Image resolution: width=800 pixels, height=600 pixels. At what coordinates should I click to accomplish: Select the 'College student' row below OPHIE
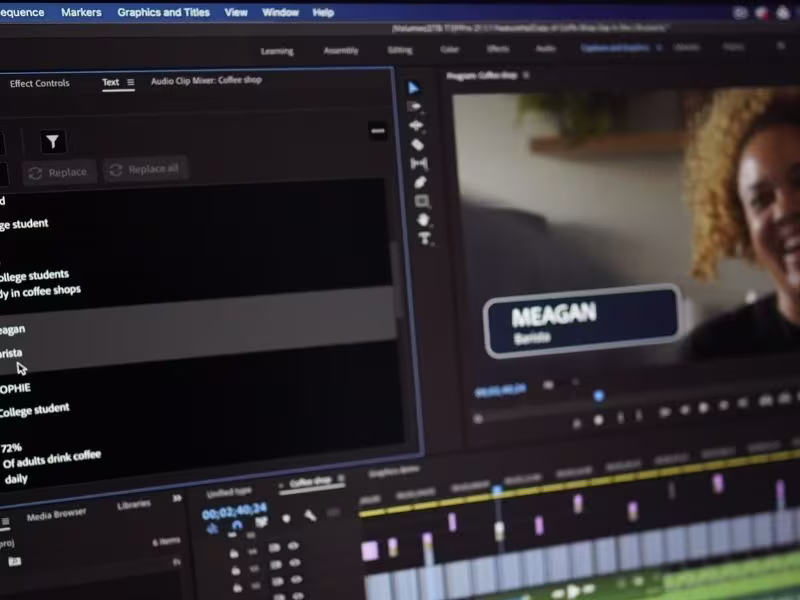click(34, 410)
